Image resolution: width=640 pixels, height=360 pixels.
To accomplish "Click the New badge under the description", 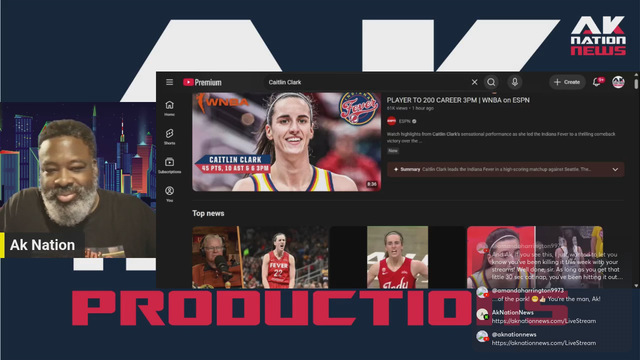I will [x=393, y=151].
